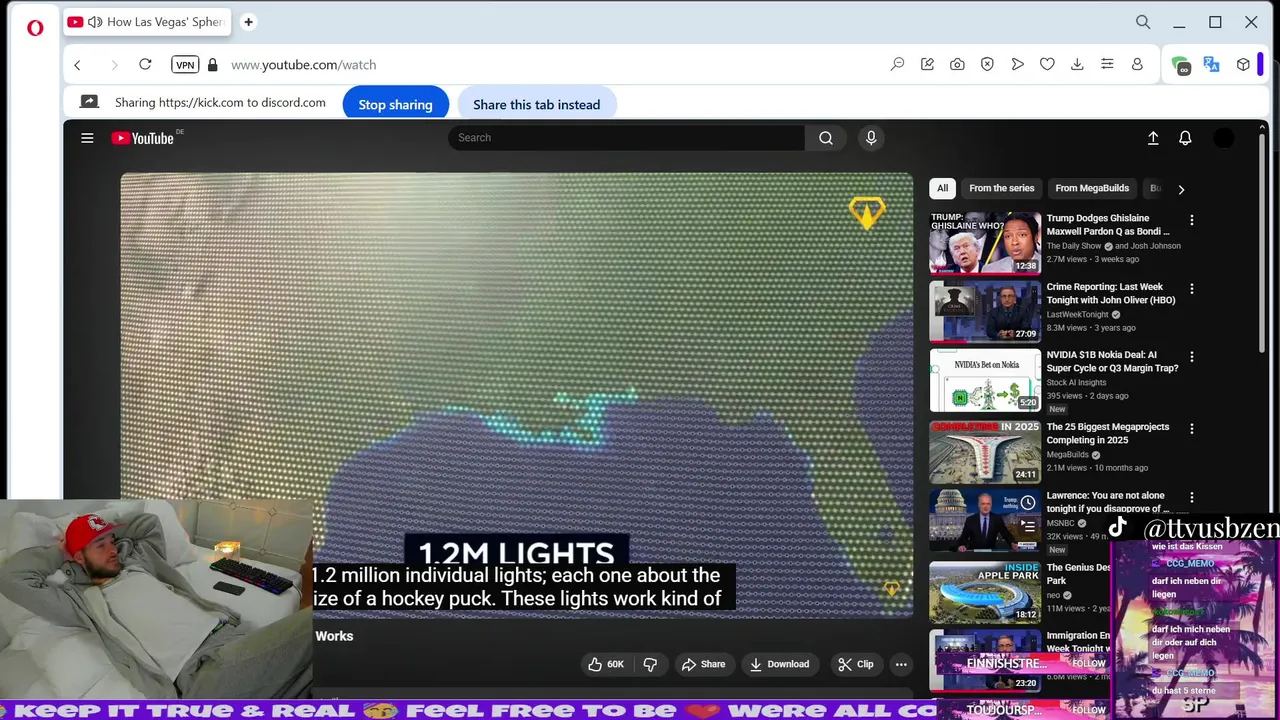This screenshot has width=1280, height=720.
Task: Open YouTube notifications bell
Action: click(x=1185, y=138)
